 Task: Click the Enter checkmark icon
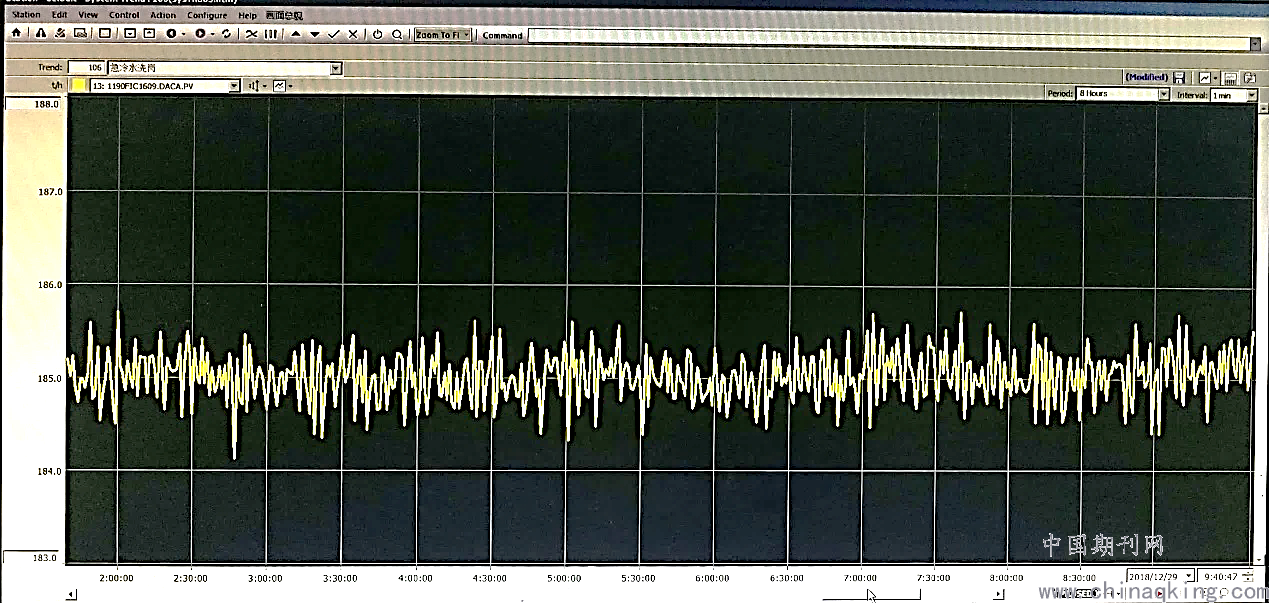(x=333, y=34)
